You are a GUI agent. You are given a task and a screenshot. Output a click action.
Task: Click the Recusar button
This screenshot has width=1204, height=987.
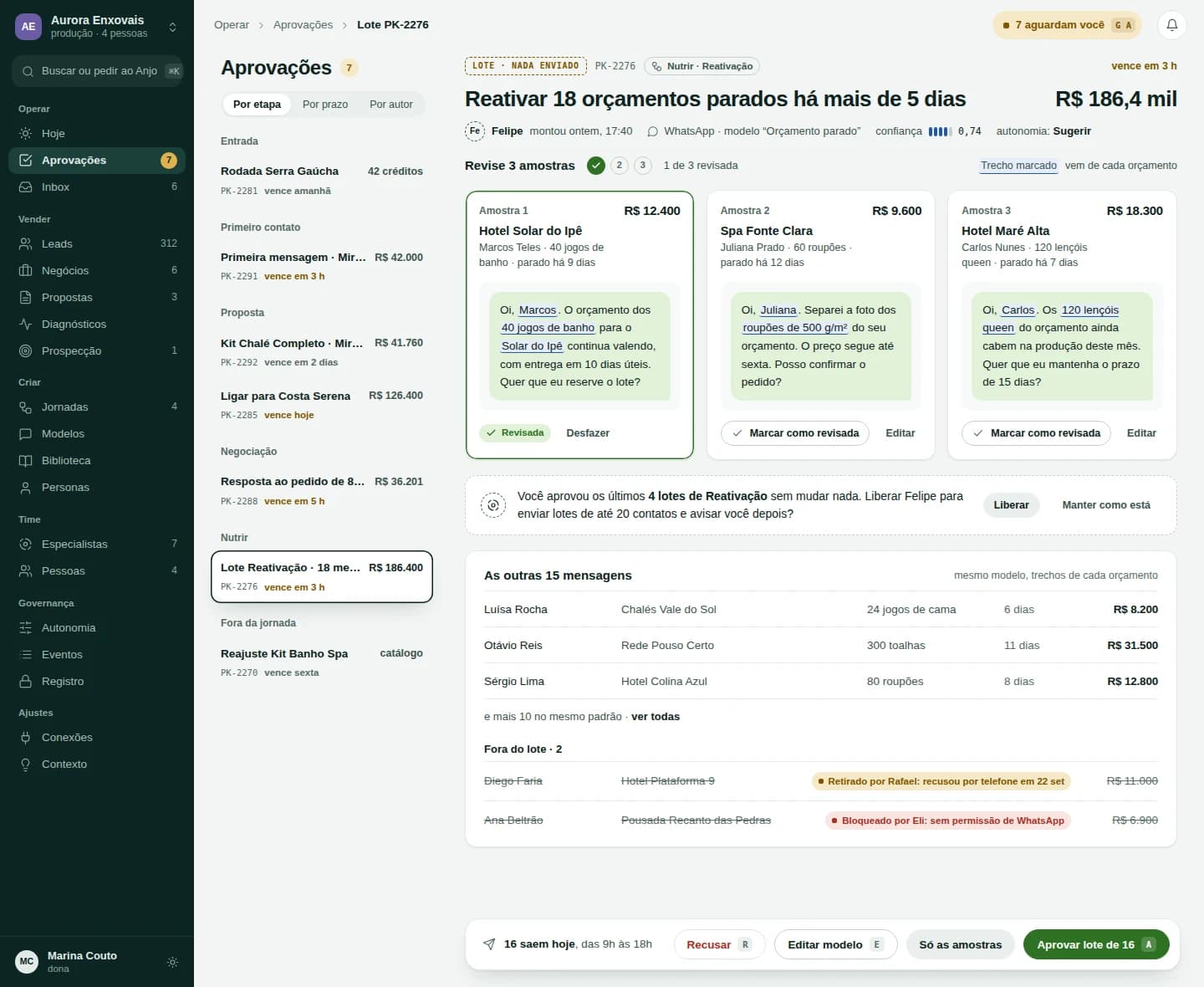click(x=719, y=944)
